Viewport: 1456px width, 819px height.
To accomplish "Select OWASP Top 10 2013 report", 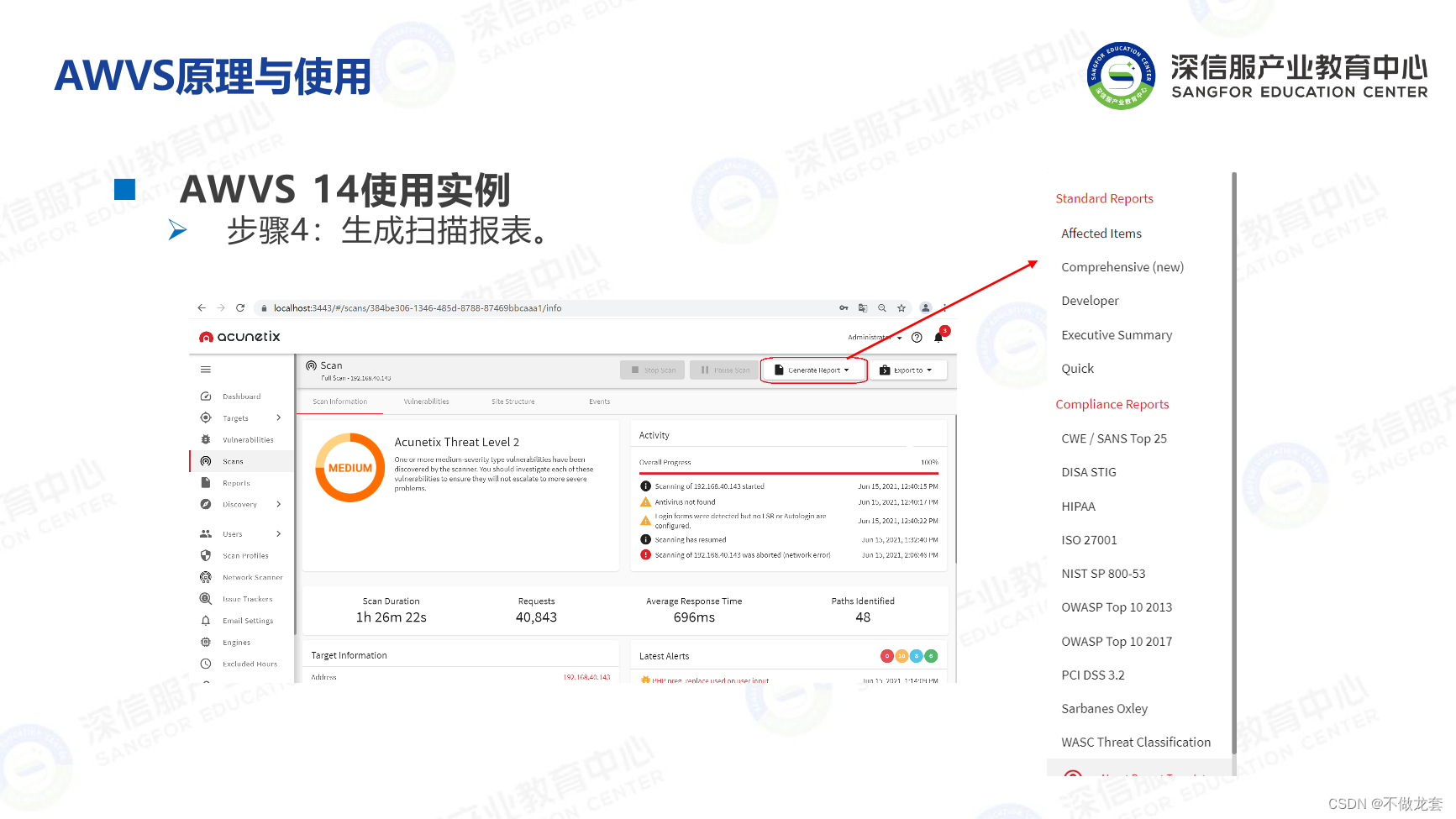I will click(1117, 607).
